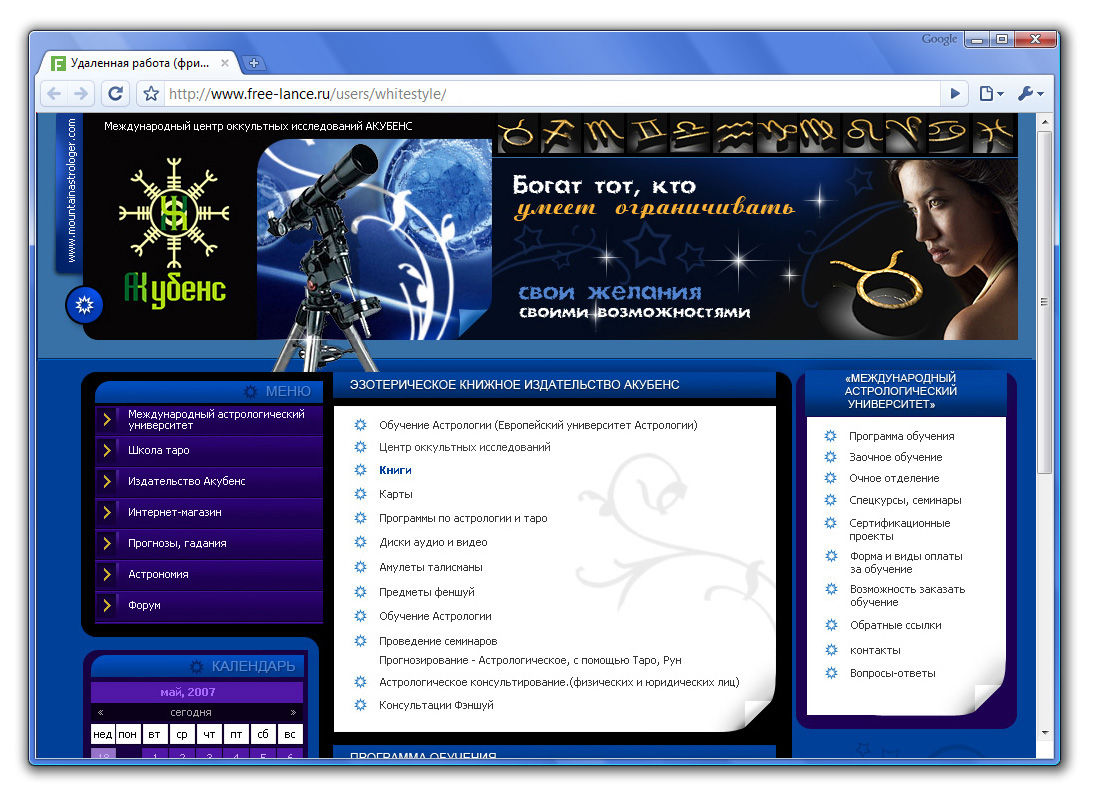
Task: Open the bold Книги link
Action: pos(395,470)
